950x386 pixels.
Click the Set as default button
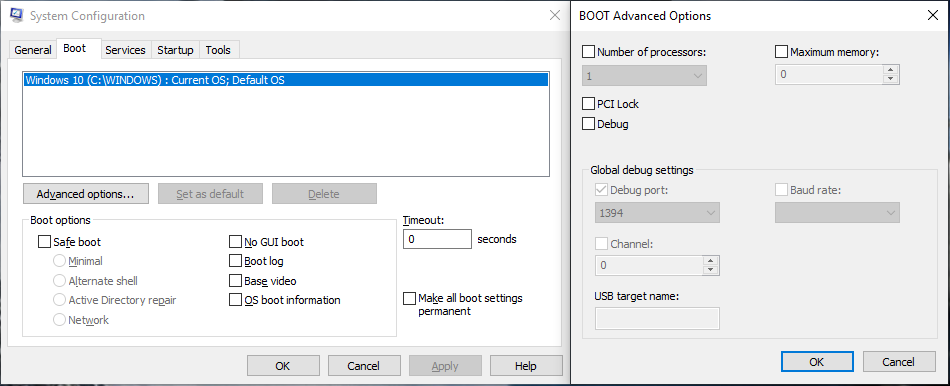(x=210, y=194)
